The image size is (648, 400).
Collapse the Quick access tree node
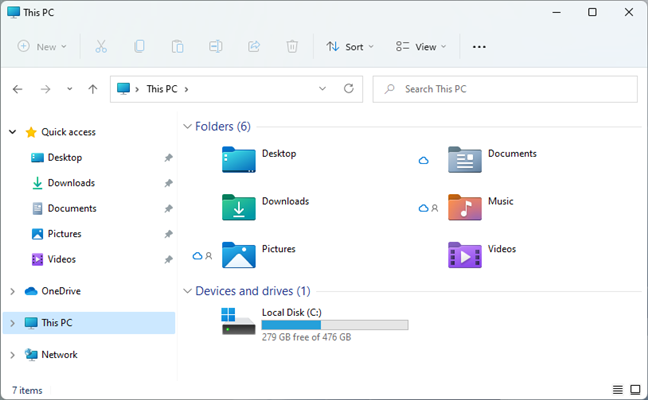[x=12, y=132]
